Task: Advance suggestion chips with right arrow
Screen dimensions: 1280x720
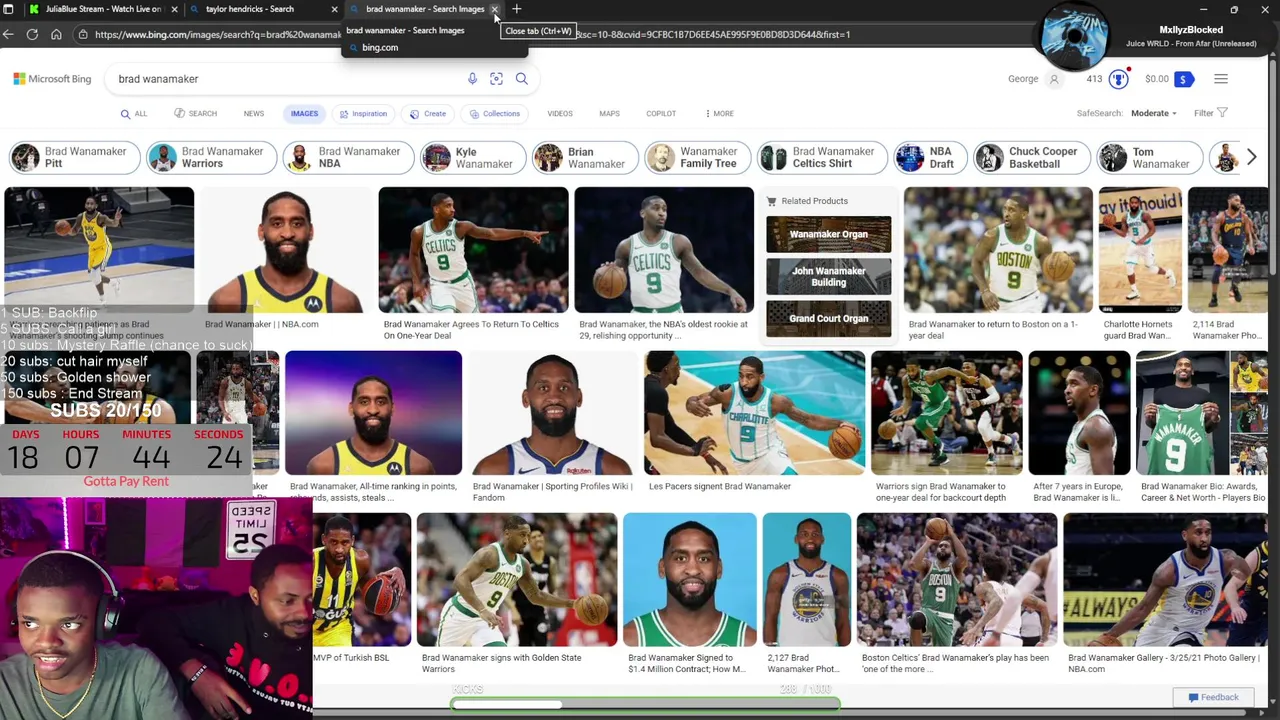Action: (1251, 158)
